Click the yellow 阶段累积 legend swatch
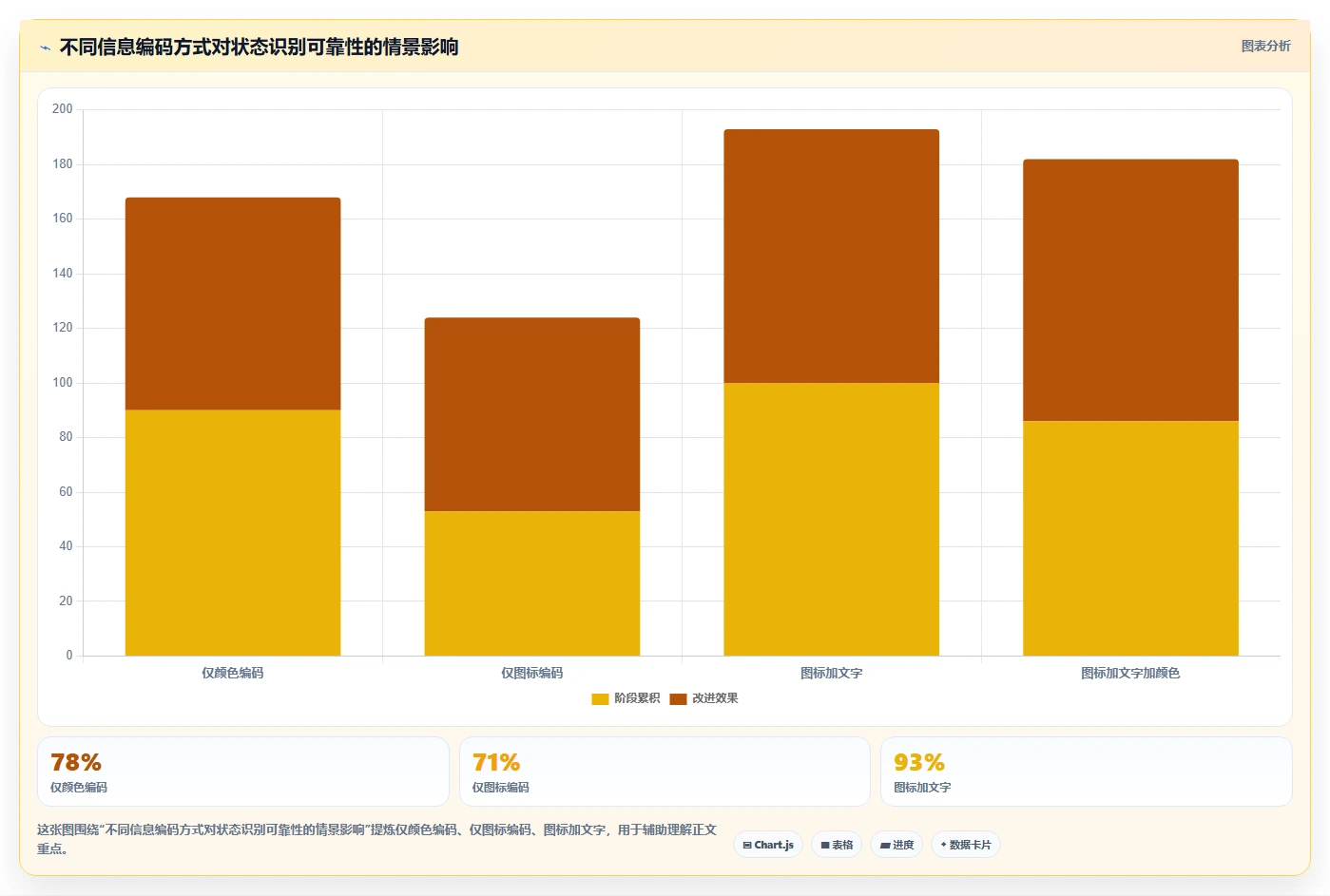1330x896 pixels. [600, 699]
